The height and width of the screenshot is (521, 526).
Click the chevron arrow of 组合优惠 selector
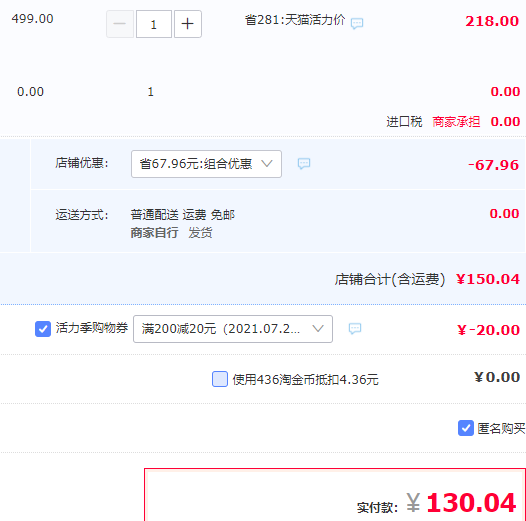point(267,164)
